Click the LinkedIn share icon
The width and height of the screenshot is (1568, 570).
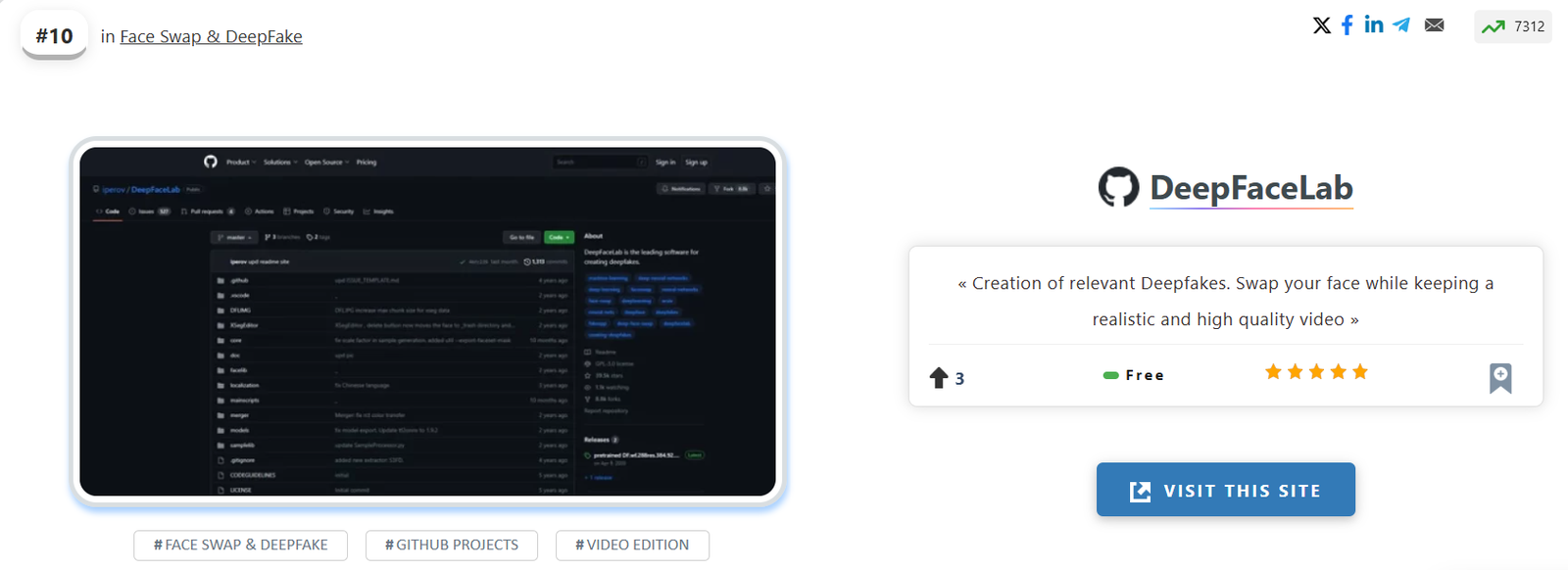point(1374,24)
